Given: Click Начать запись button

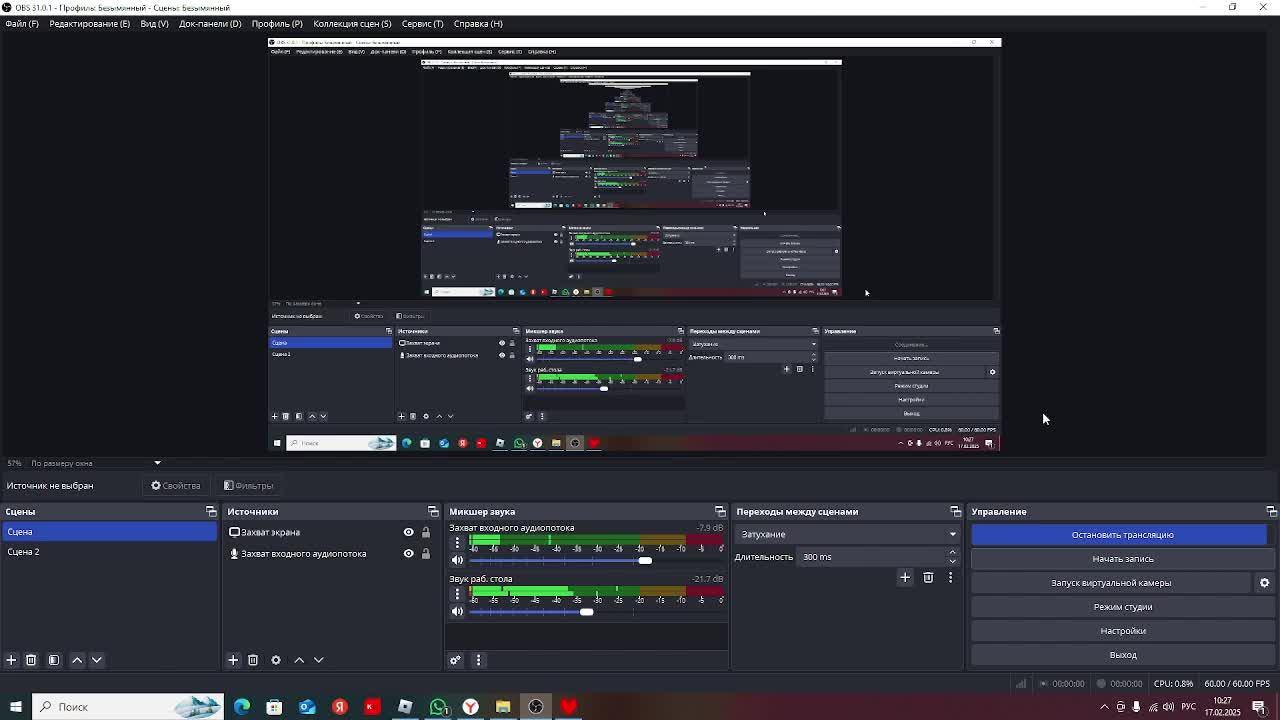Looking at the screenshot, I should [1122, 559].
